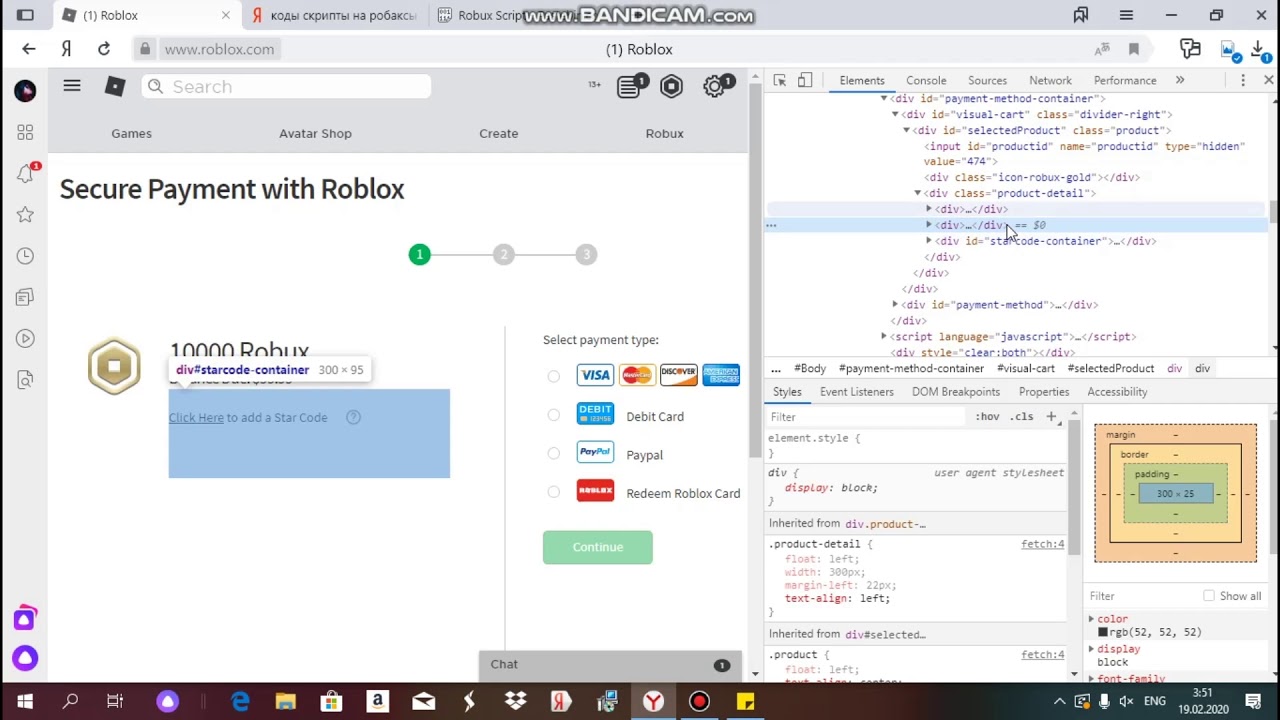This screenshot has height=720, width=1280.
Task: Expand the payment-method div node
Action: point(895,304)
